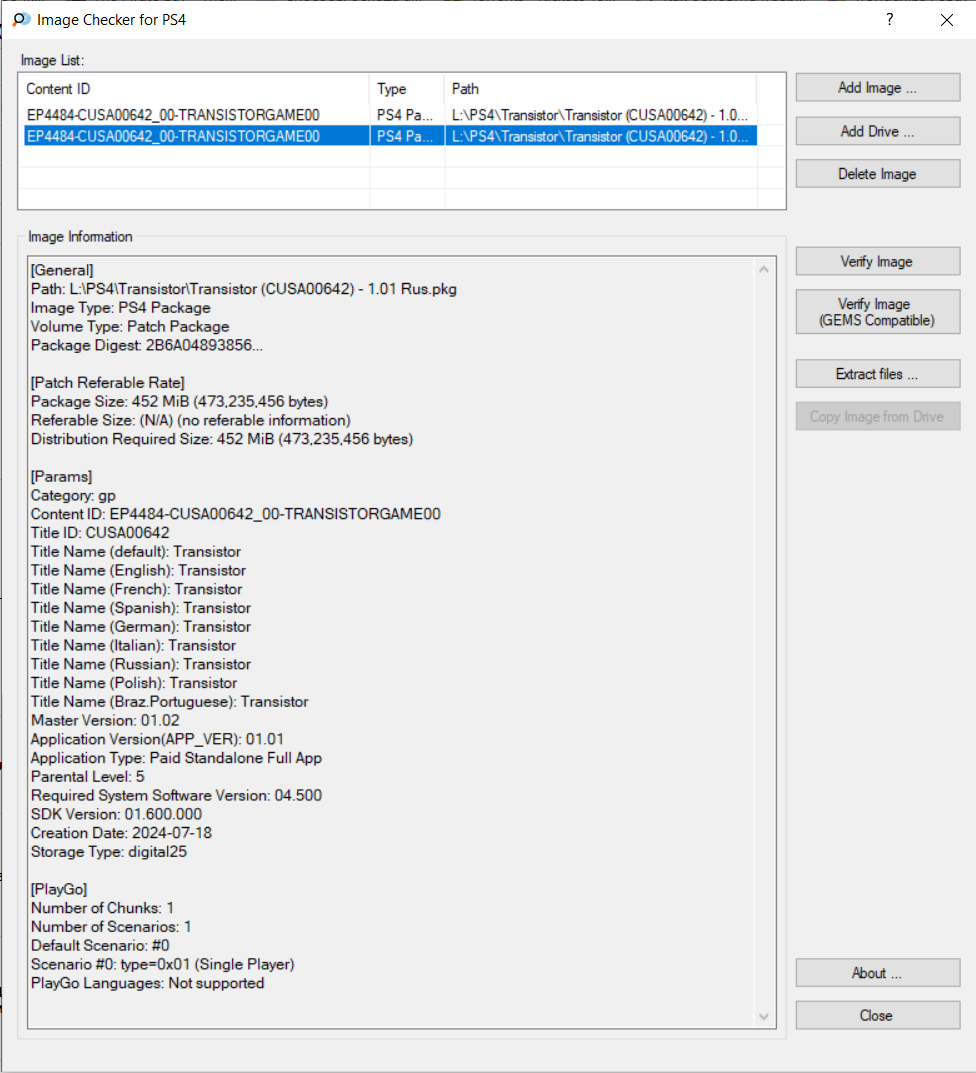Image resolution: width=976 pixels, height=1073 pixels.
Task: Click the Referable Size (N/A) line
Action: 190,420
